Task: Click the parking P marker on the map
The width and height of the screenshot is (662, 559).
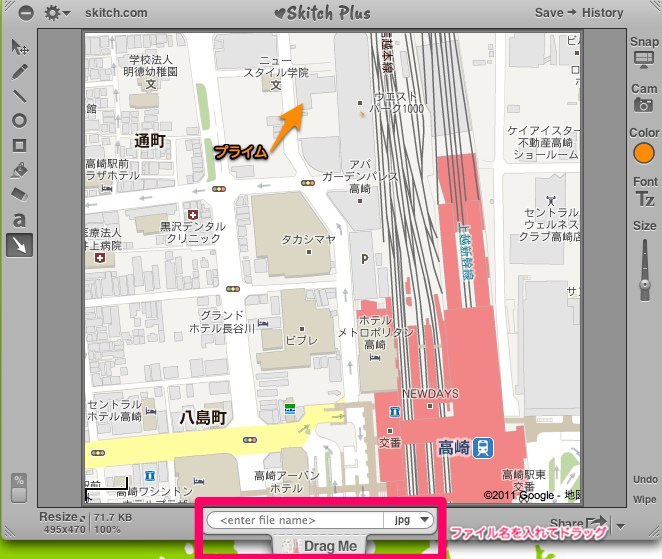Action: (365, 259)
